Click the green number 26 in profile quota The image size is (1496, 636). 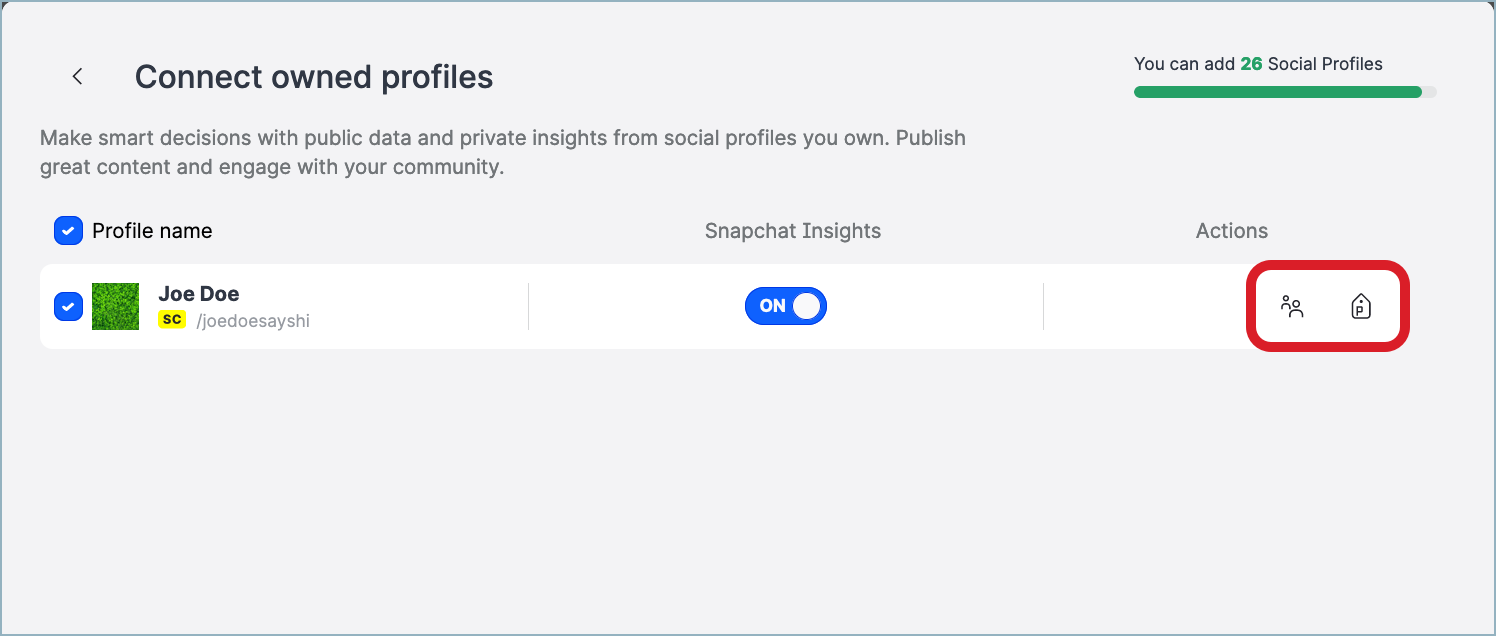[x=1251, y=64]
